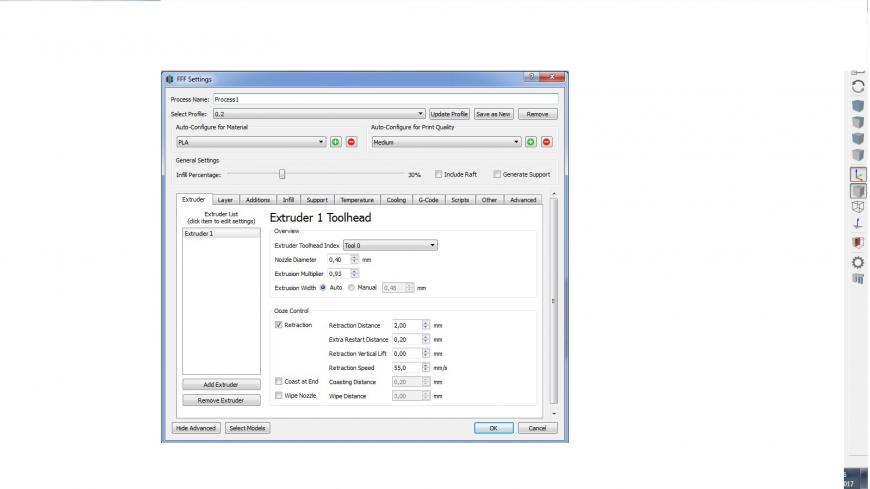The height and width of the screenshot is (489, 870).
Task: Click the Nozzle Diameter spinner arrows
Action: point(354,259)
